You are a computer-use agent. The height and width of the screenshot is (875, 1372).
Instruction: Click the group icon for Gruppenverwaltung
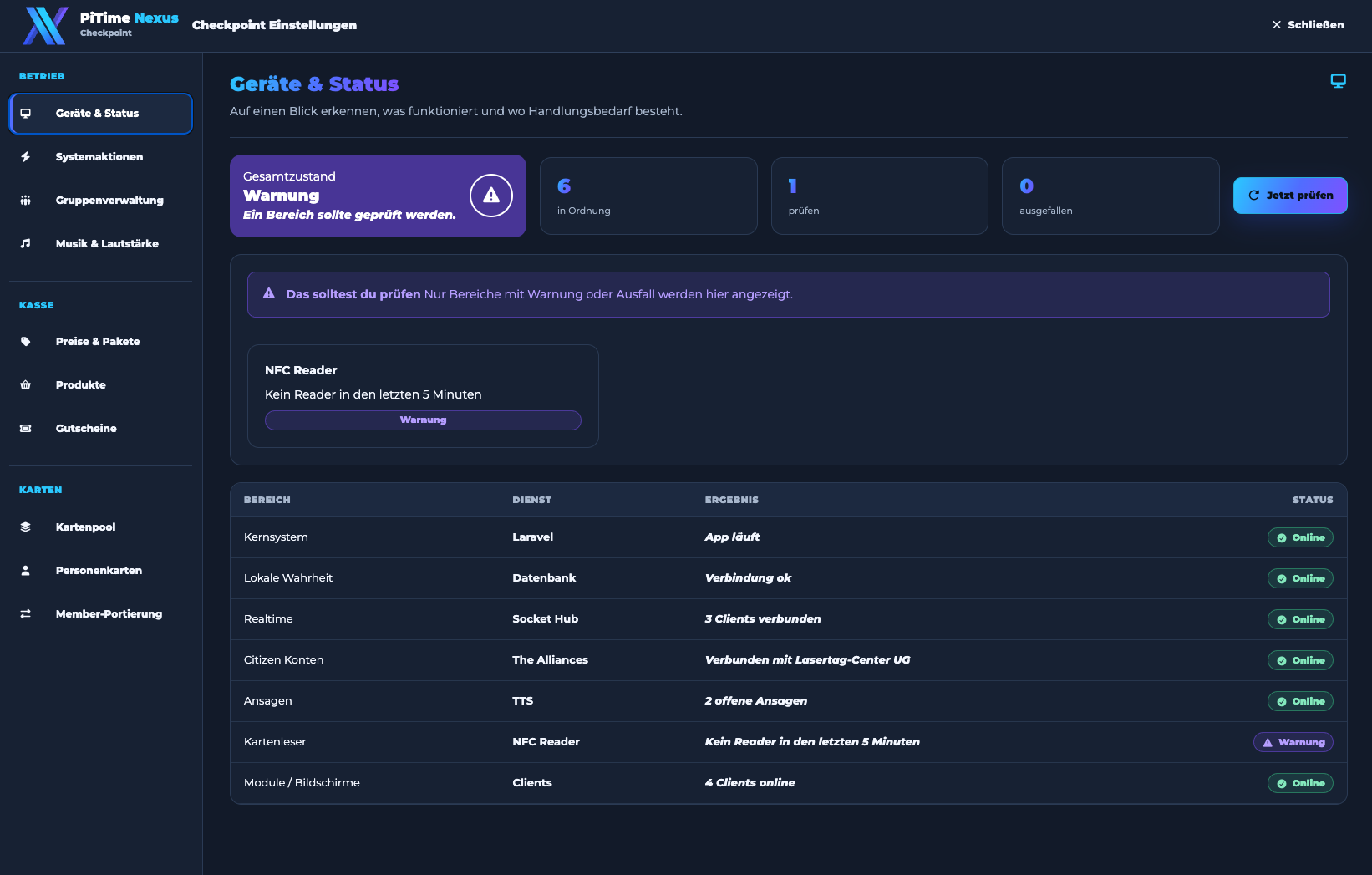pos(26,201)
